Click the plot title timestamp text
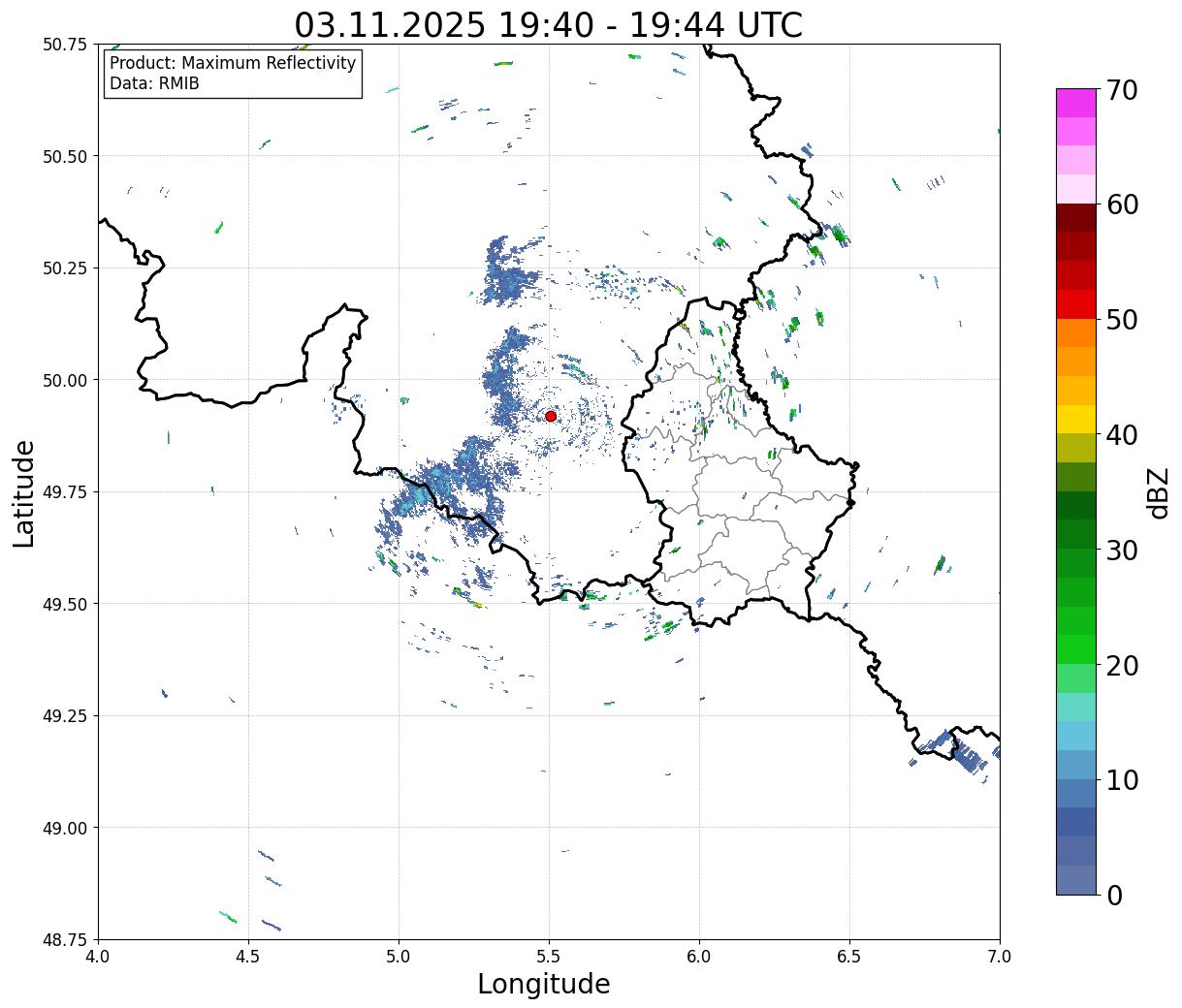This screenshot has height=1008, width=1182. [549, 24]
